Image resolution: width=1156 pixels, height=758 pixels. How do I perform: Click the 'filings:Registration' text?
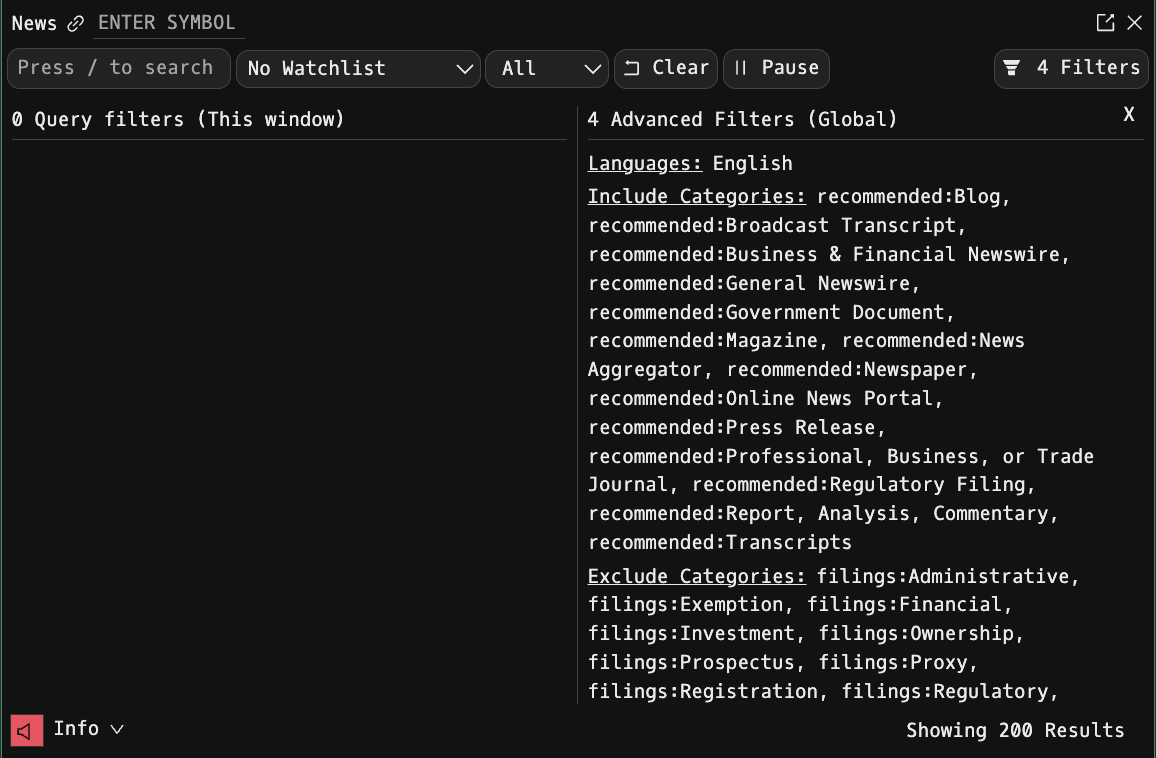click(x=703, y=692)
